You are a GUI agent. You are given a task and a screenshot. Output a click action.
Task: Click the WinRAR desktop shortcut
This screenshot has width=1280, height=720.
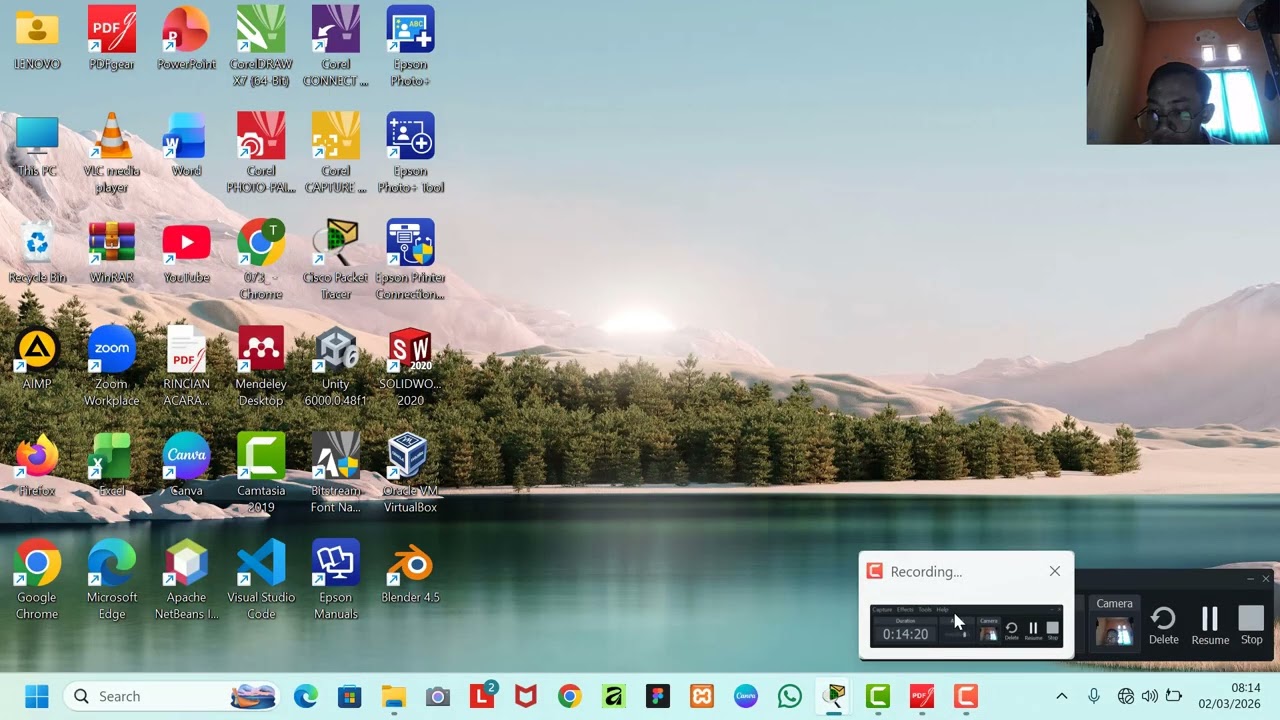click(112, 252)
